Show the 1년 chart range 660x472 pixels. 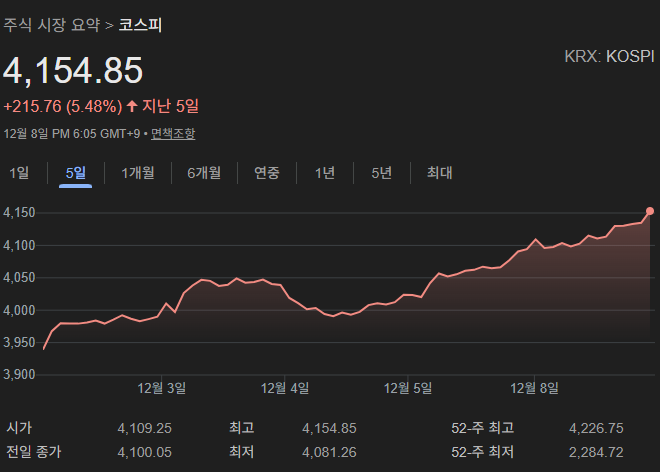point(325,173)
